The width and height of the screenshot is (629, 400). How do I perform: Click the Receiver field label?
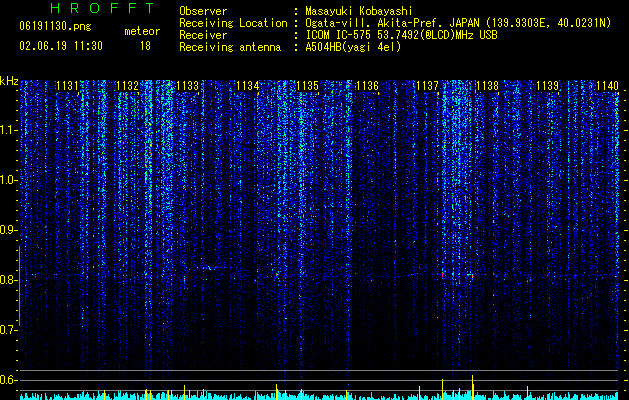tap(203, 35)
